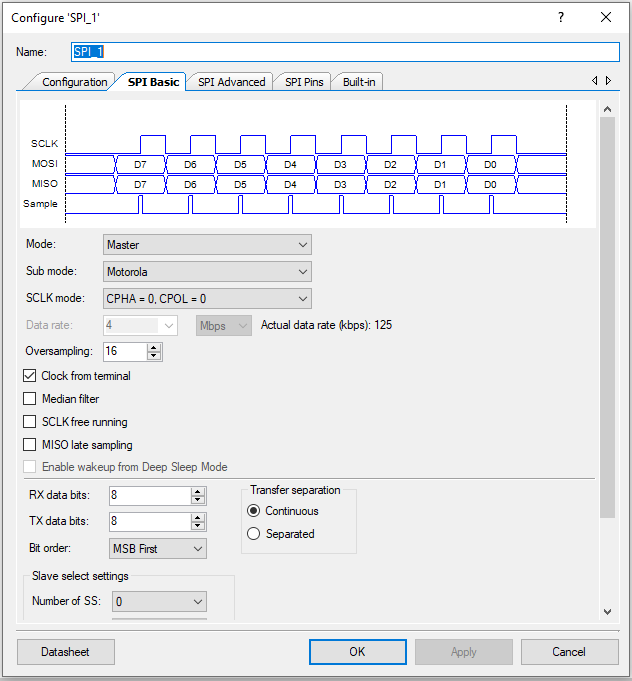Open the Built-in tab

pos(359,82)
